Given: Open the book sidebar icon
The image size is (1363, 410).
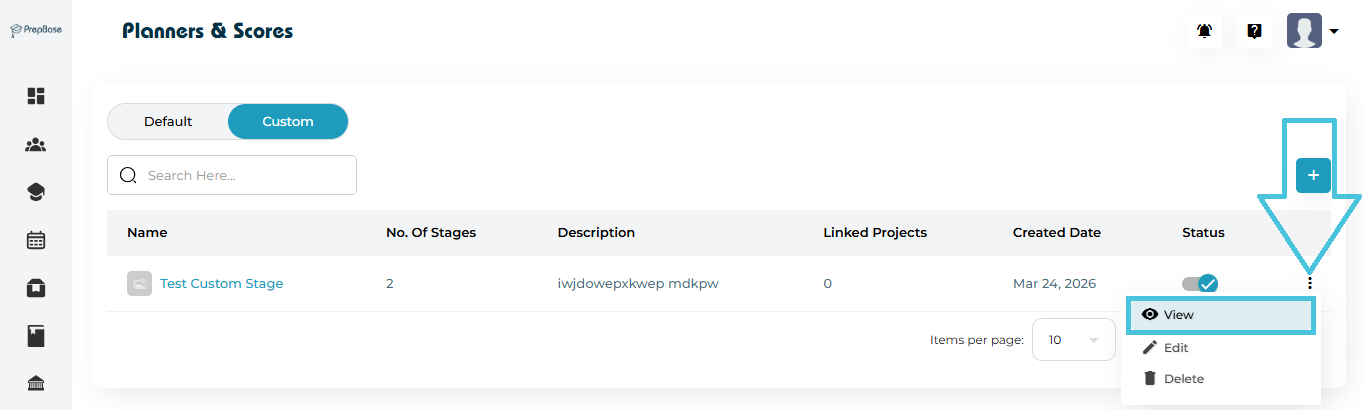Looking at the screenshot, I should (x=36, y=336).
